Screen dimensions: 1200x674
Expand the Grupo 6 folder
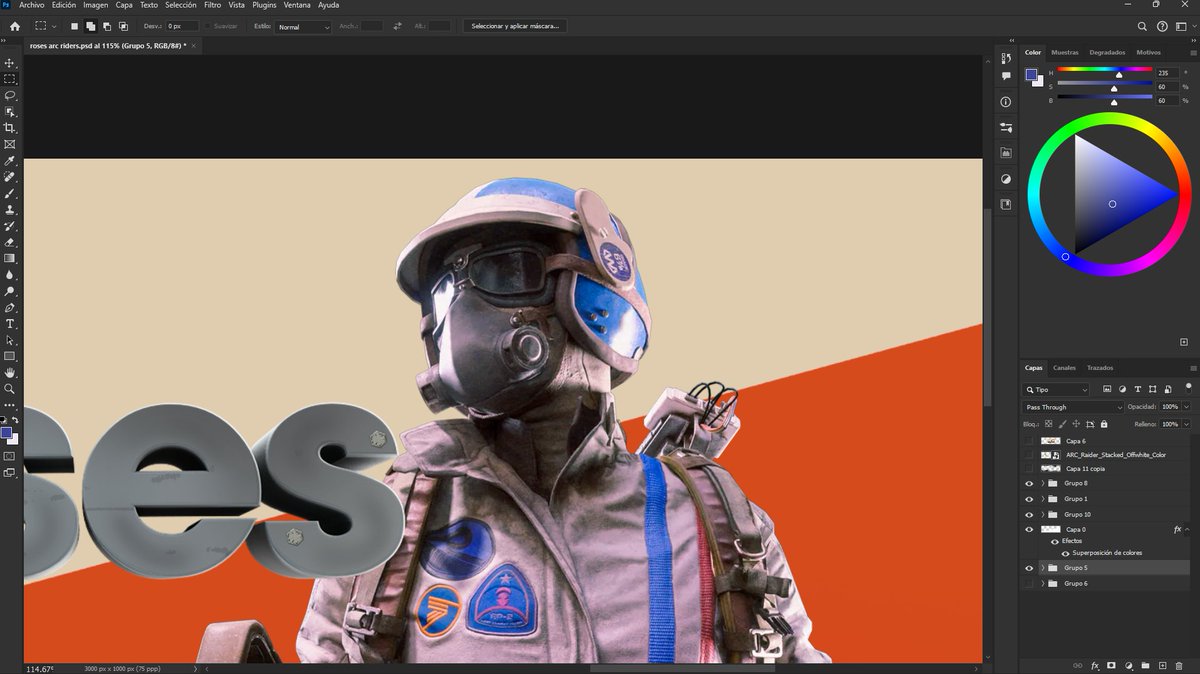1042,583
